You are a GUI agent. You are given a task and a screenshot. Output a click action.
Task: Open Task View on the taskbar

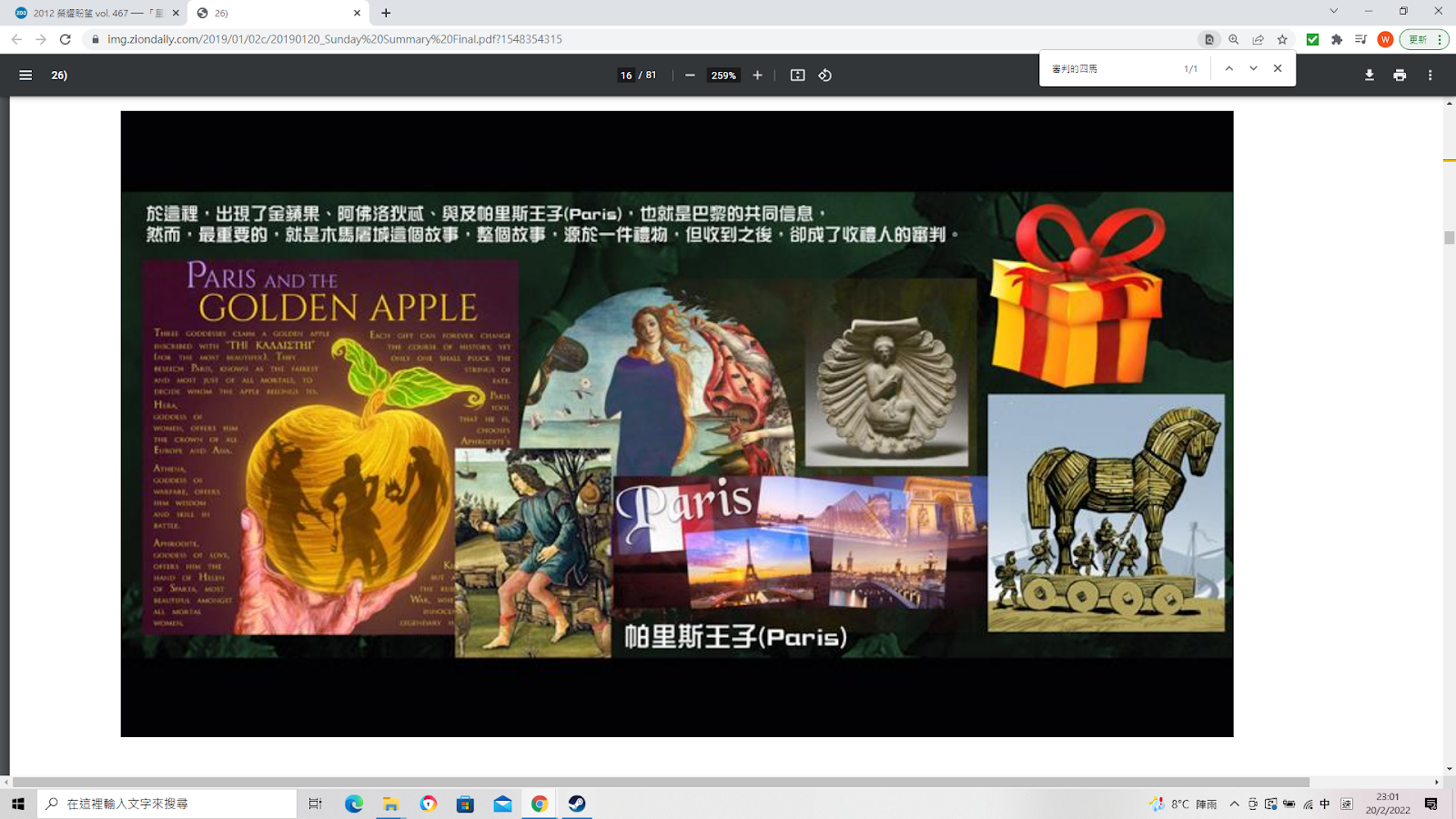coord(315,804)
